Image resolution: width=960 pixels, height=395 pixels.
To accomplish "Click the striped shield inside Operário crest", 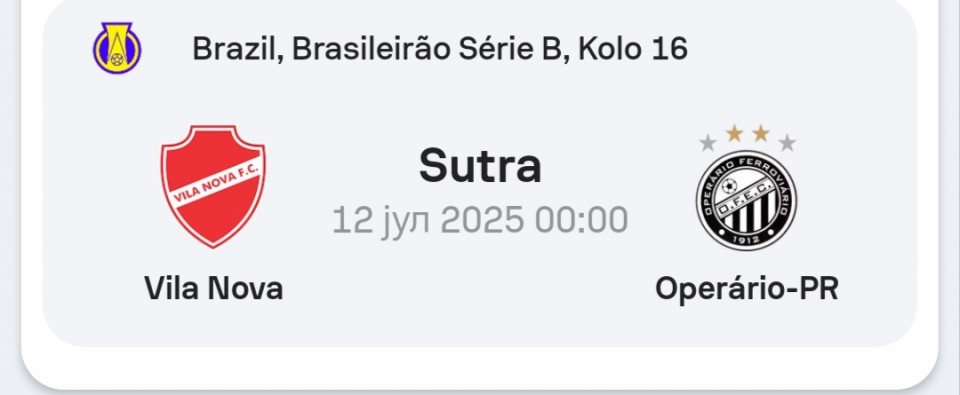I will pyautogui.click(x=747, y=211).
